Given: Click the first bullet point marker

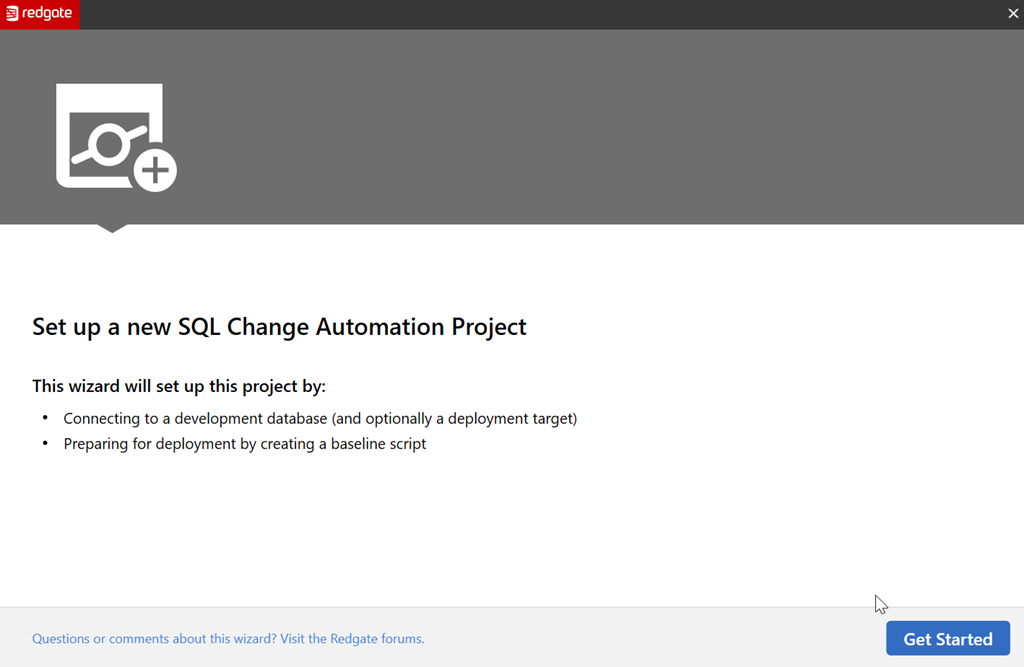Looking at the screenshot, I should tap(45, 419).
